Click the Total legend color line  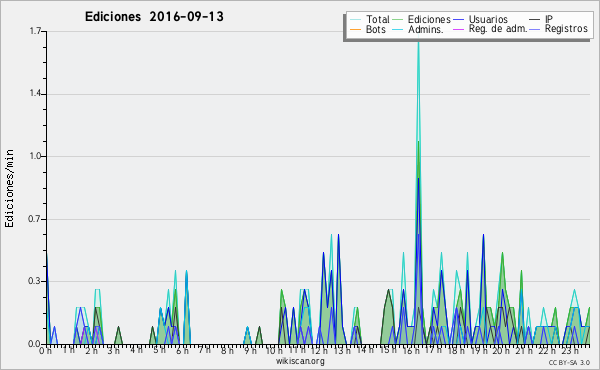click(x=355, y=19)
